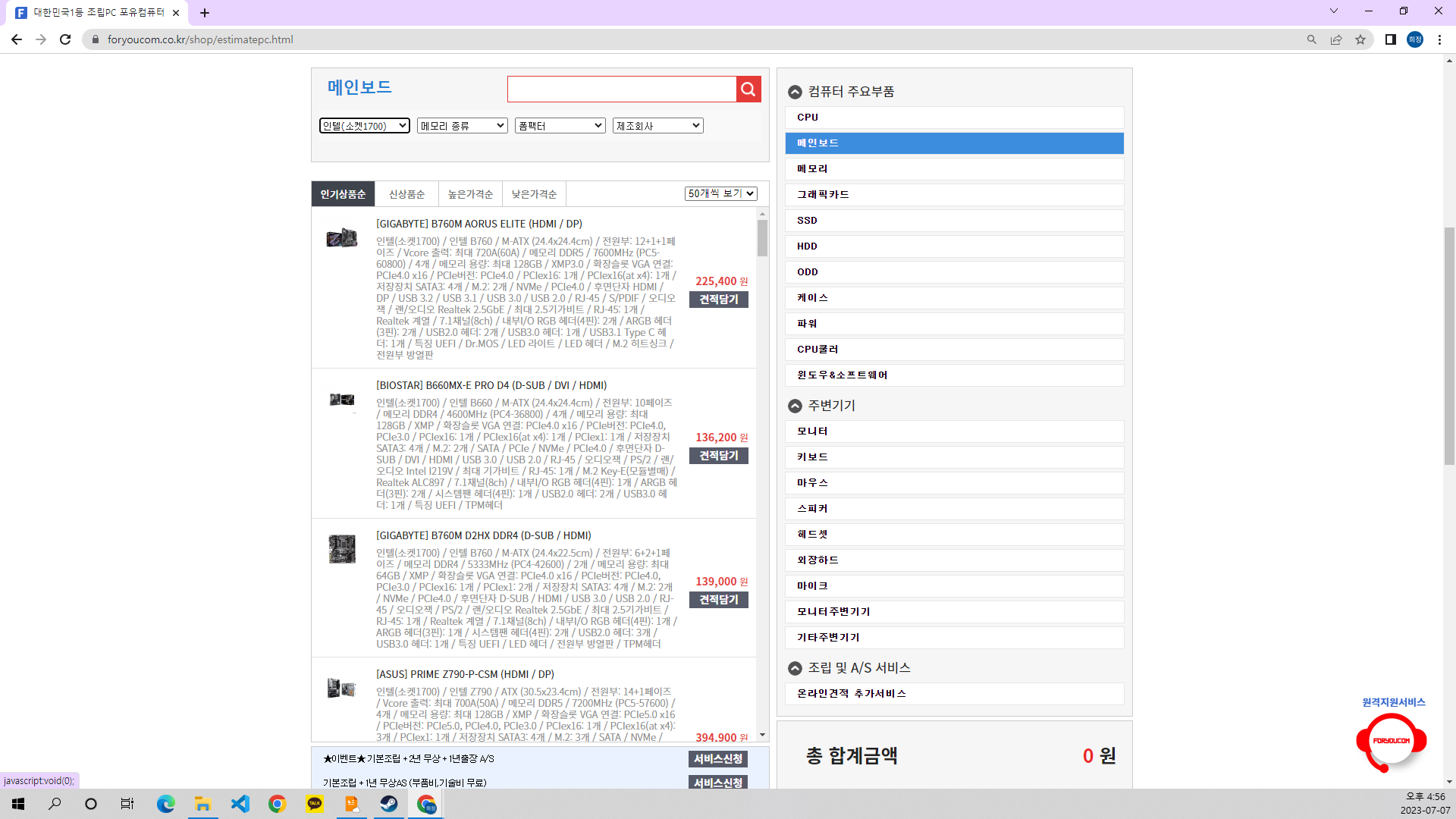Click the GIGABYTE B760M D2HX thumbnail
This screenshot has width=1456, height=819.
pos(342,549)
